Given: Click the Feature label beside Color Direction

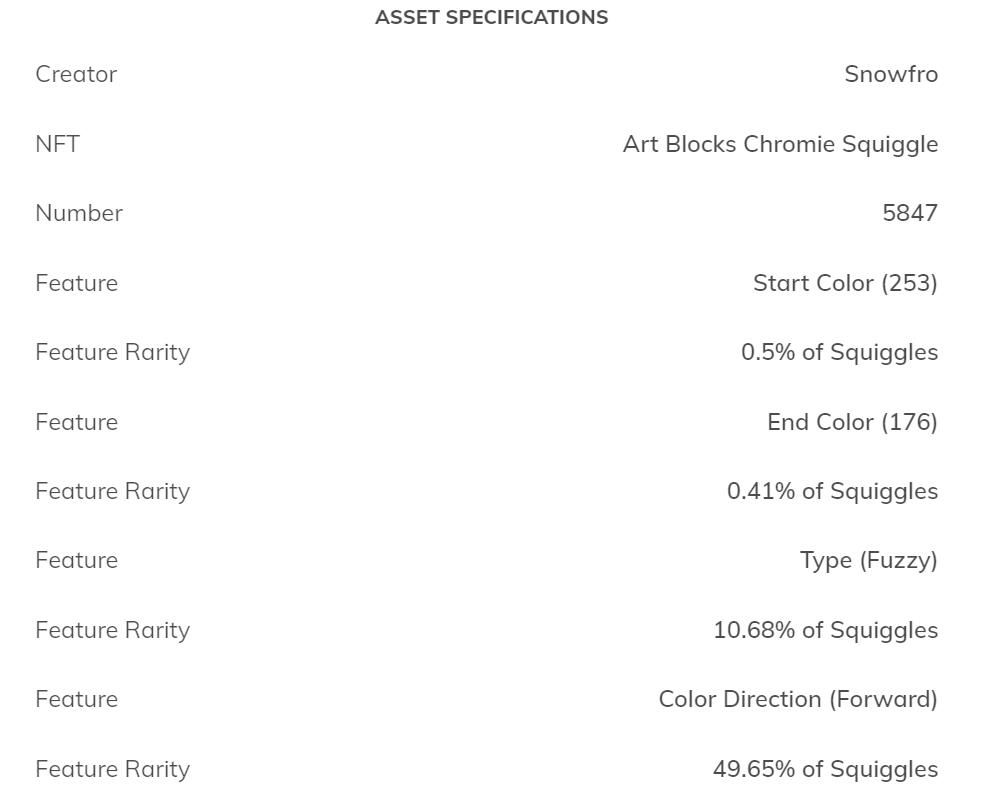Looking at the screenshot, I should click(76, 699).
